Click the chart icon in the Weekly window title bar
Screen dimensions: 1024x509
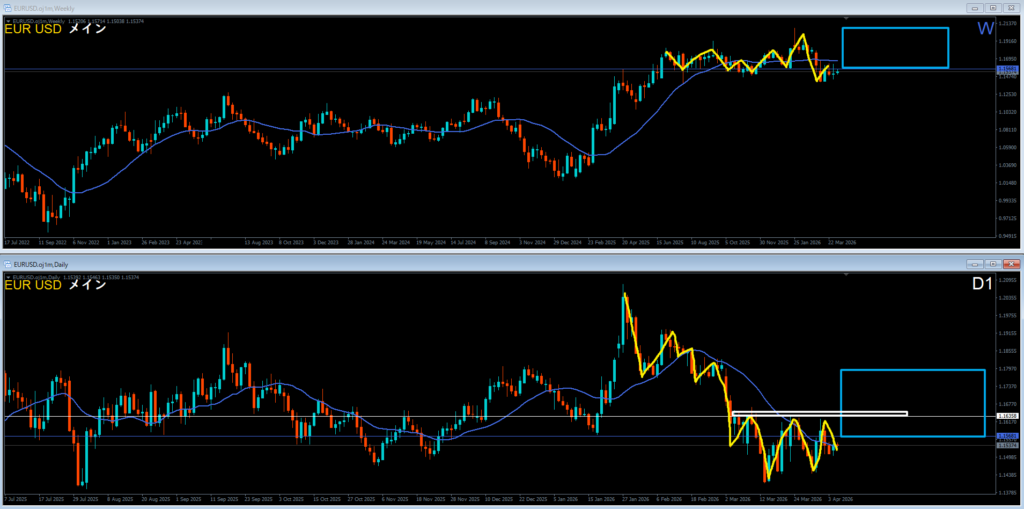[x=7, y=7]
